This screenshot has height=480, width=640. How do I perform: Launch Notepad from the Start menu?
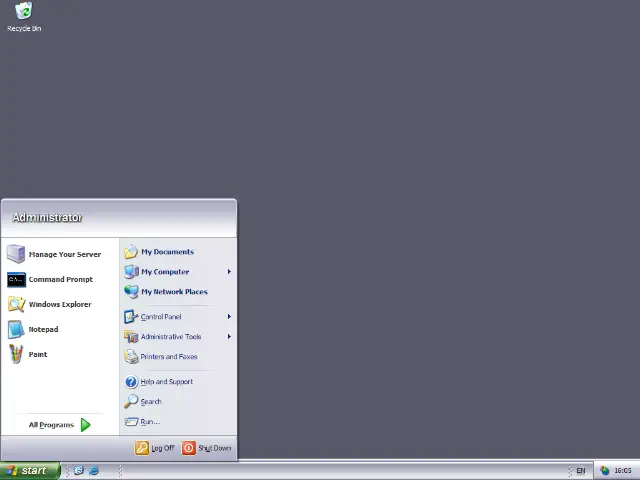(x=42, y=330)
